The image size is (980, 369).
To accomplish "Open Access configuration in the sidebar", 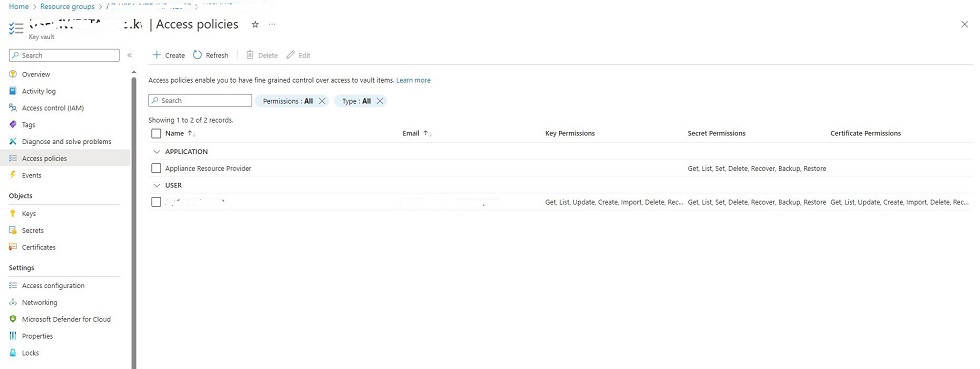I will 53,286.
